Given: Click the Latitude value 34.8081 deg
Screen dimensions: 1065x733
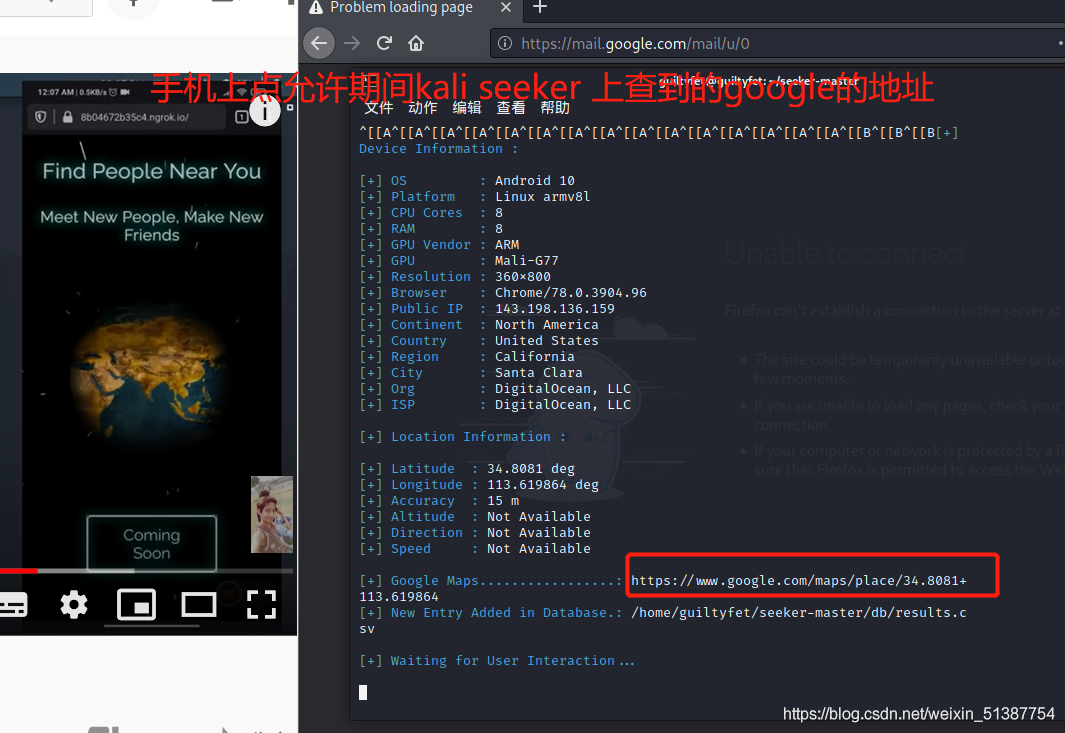Looking at the screenshot, I should coord(530,469).
